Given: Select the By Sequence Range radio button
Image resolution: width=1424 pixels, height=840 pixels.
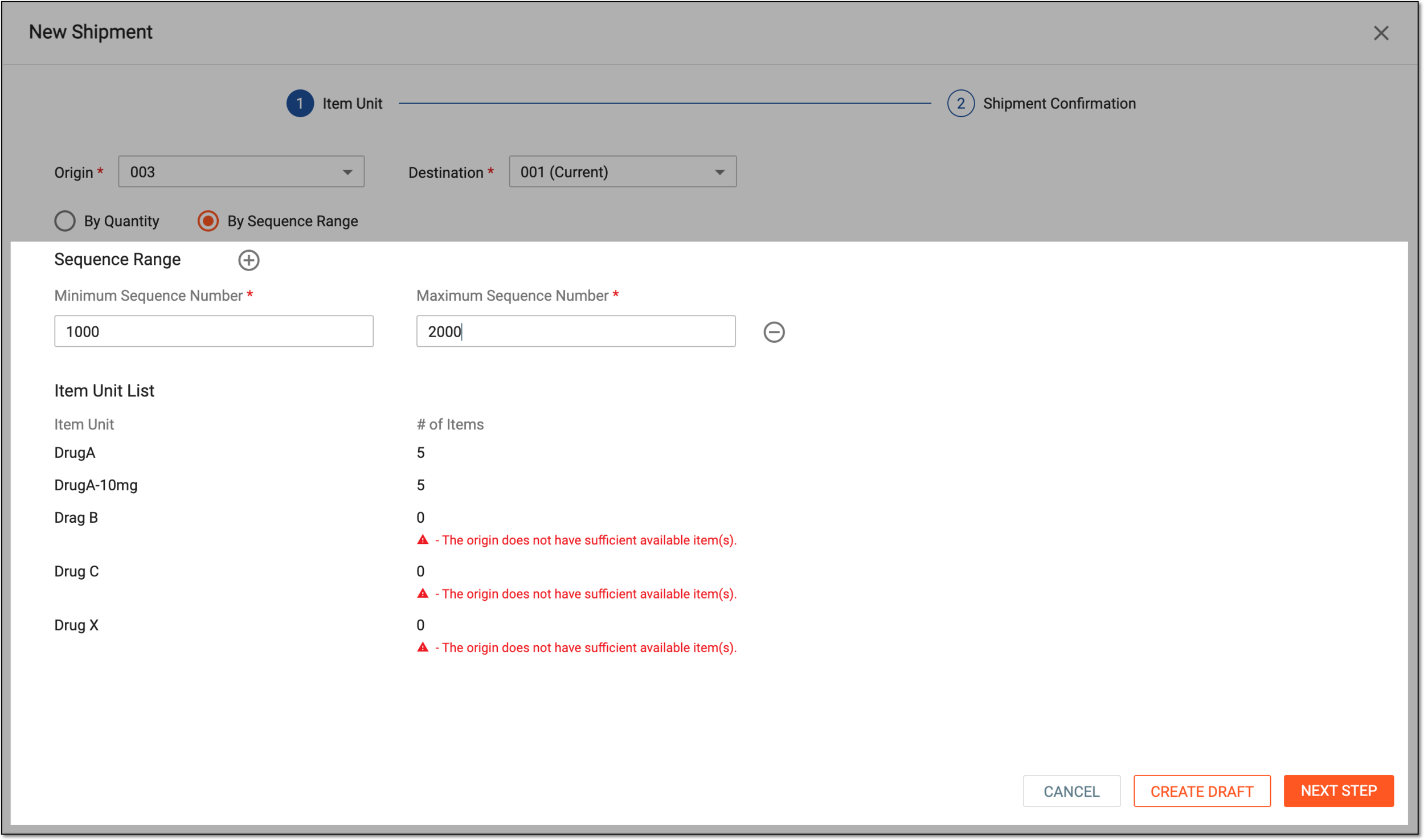Looking at the screenshot, I should pyautogui.click(x=208, y=221).
